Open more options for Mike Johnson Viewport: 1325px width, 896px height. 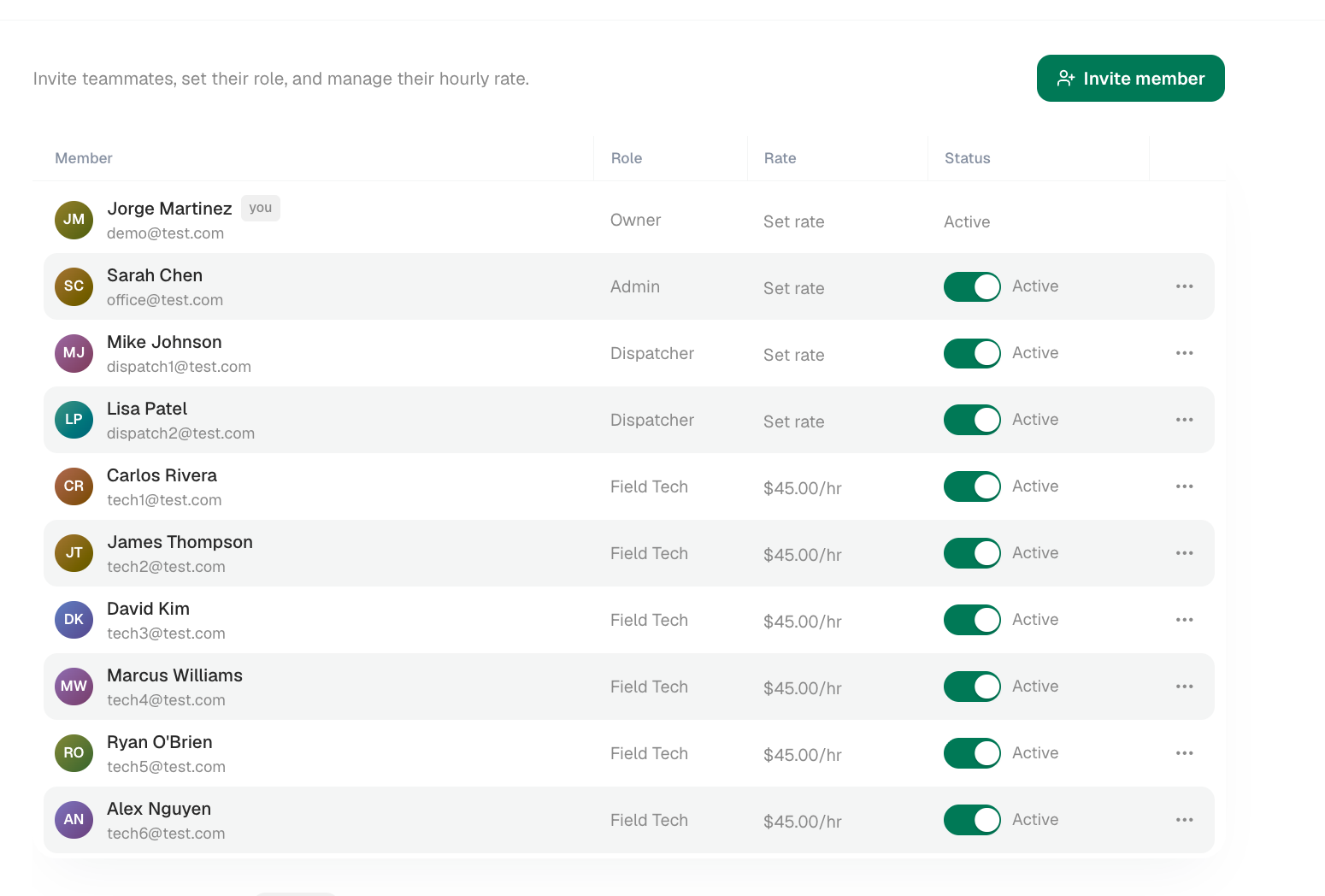[1184, 353]
